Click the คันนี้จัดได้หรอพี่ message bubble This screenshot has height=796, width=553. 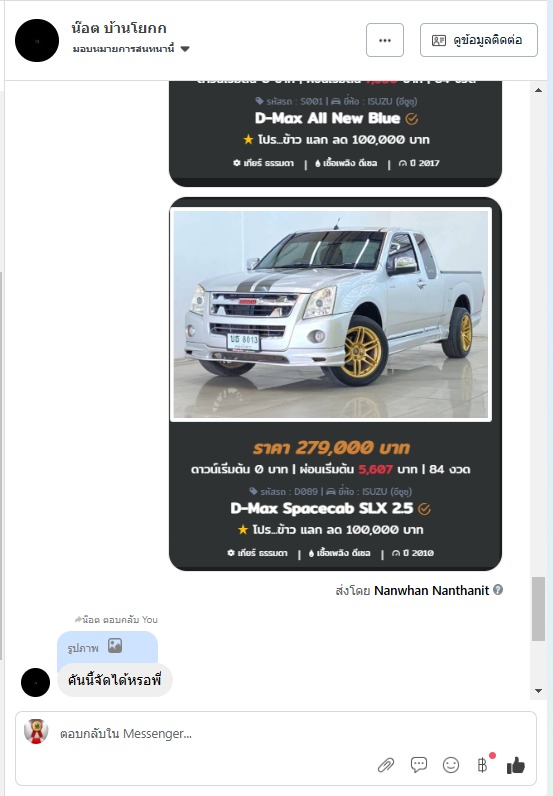click(x=115, y=680)
